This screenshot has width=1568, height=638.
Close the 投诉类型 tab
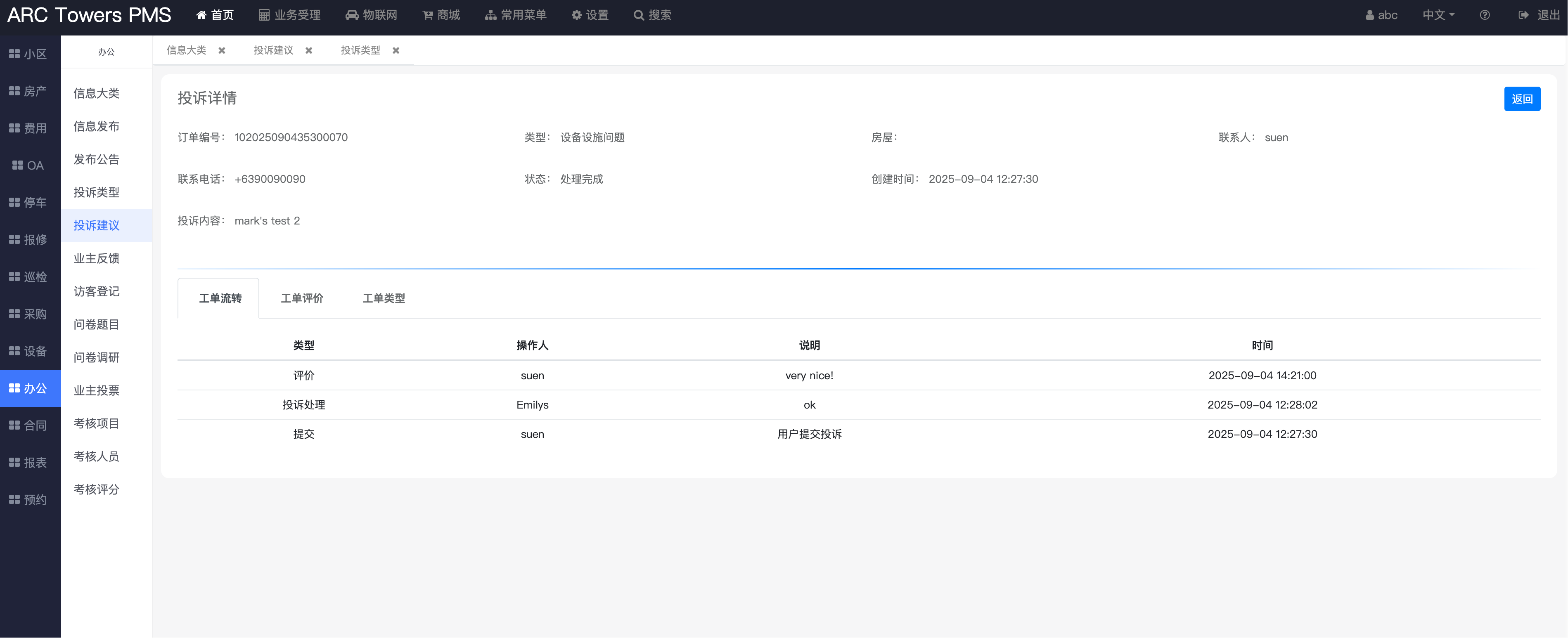tap(396, 50)
